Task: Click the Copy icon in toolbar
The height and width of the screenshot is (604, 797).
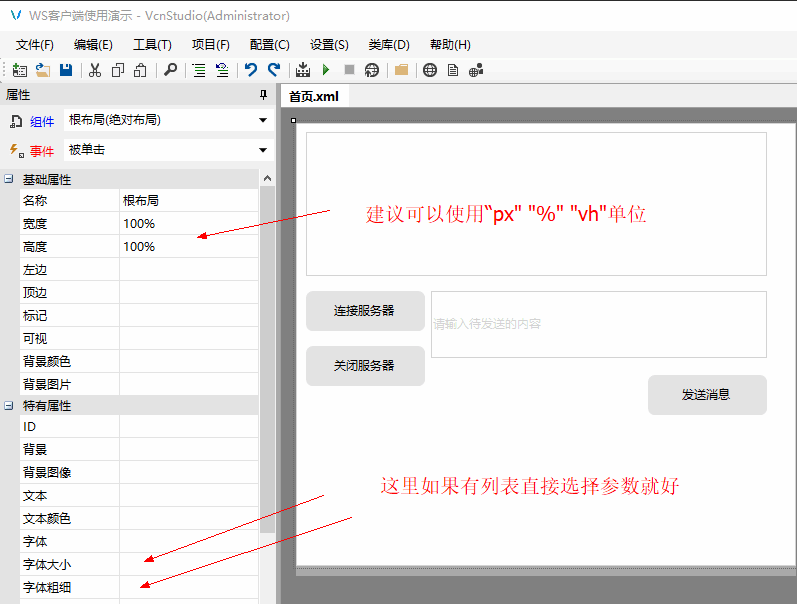Action: click(x=118, y=70)
